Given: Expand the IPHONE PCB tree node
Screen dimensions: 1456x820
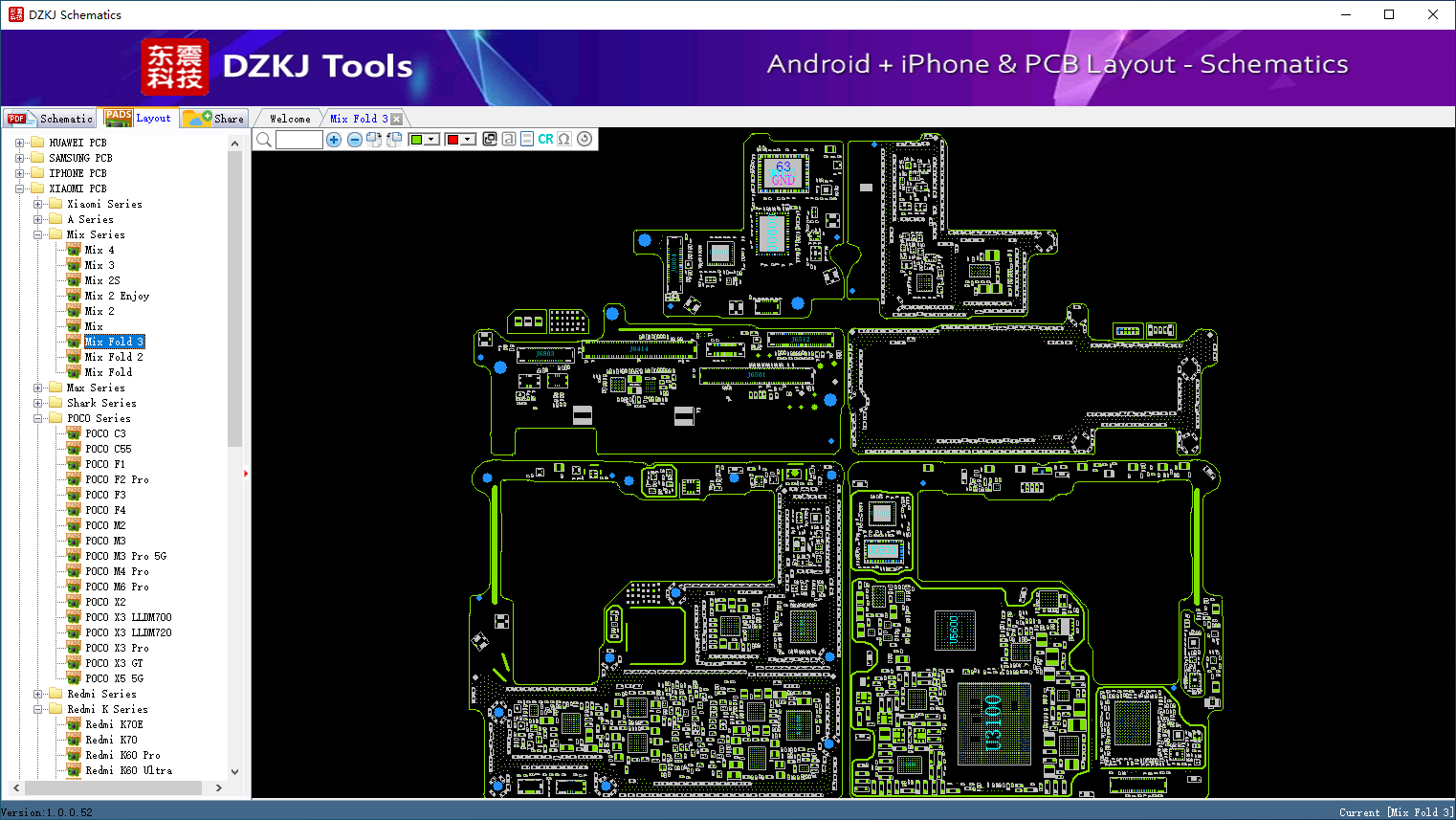Looking at the screenshot, I should tap(19, 173).
